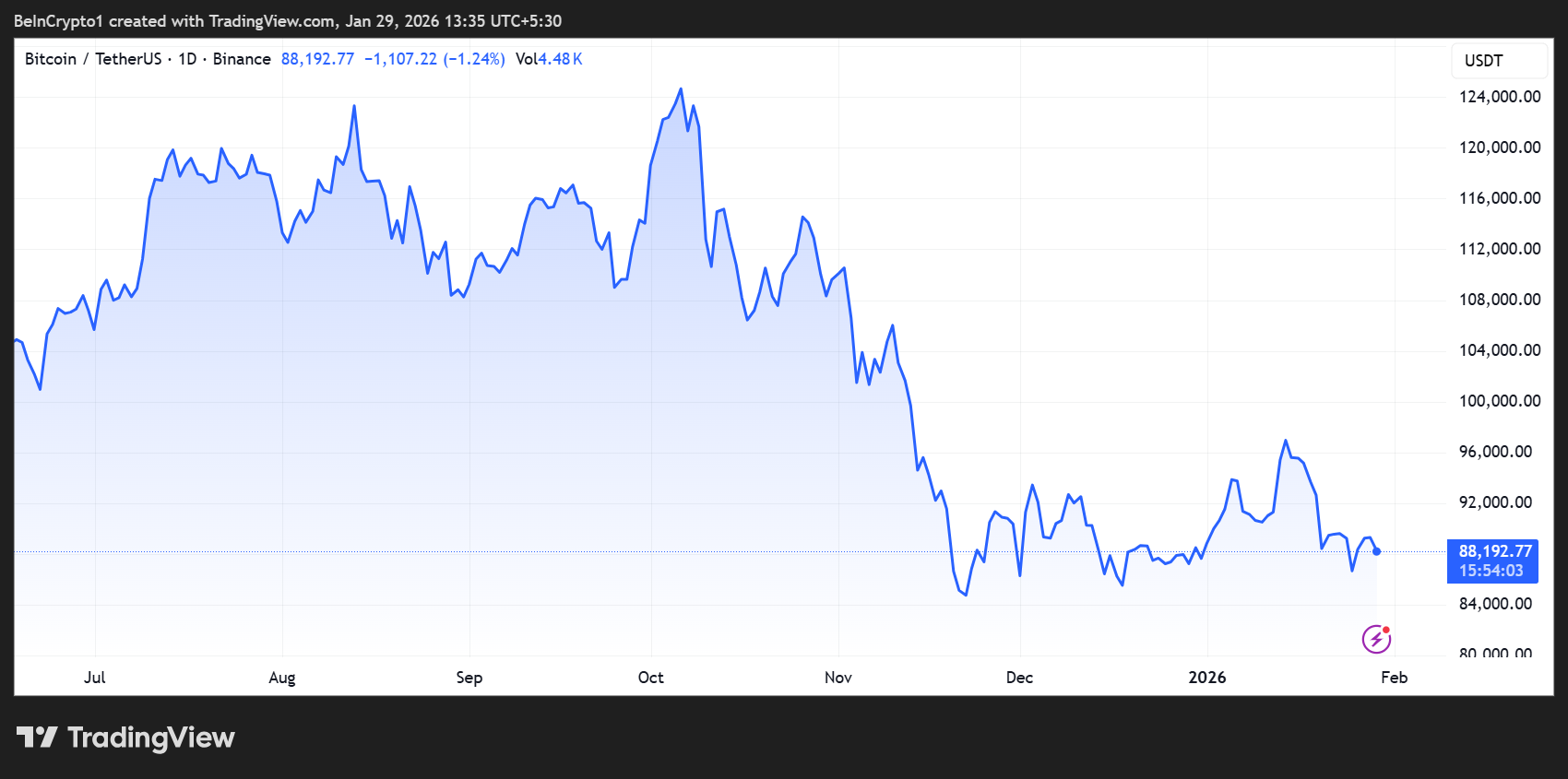Viewport: 1568px width, 779px height.
Task: Click the 124,000.00 price scale label
Action: [1499, 97]
